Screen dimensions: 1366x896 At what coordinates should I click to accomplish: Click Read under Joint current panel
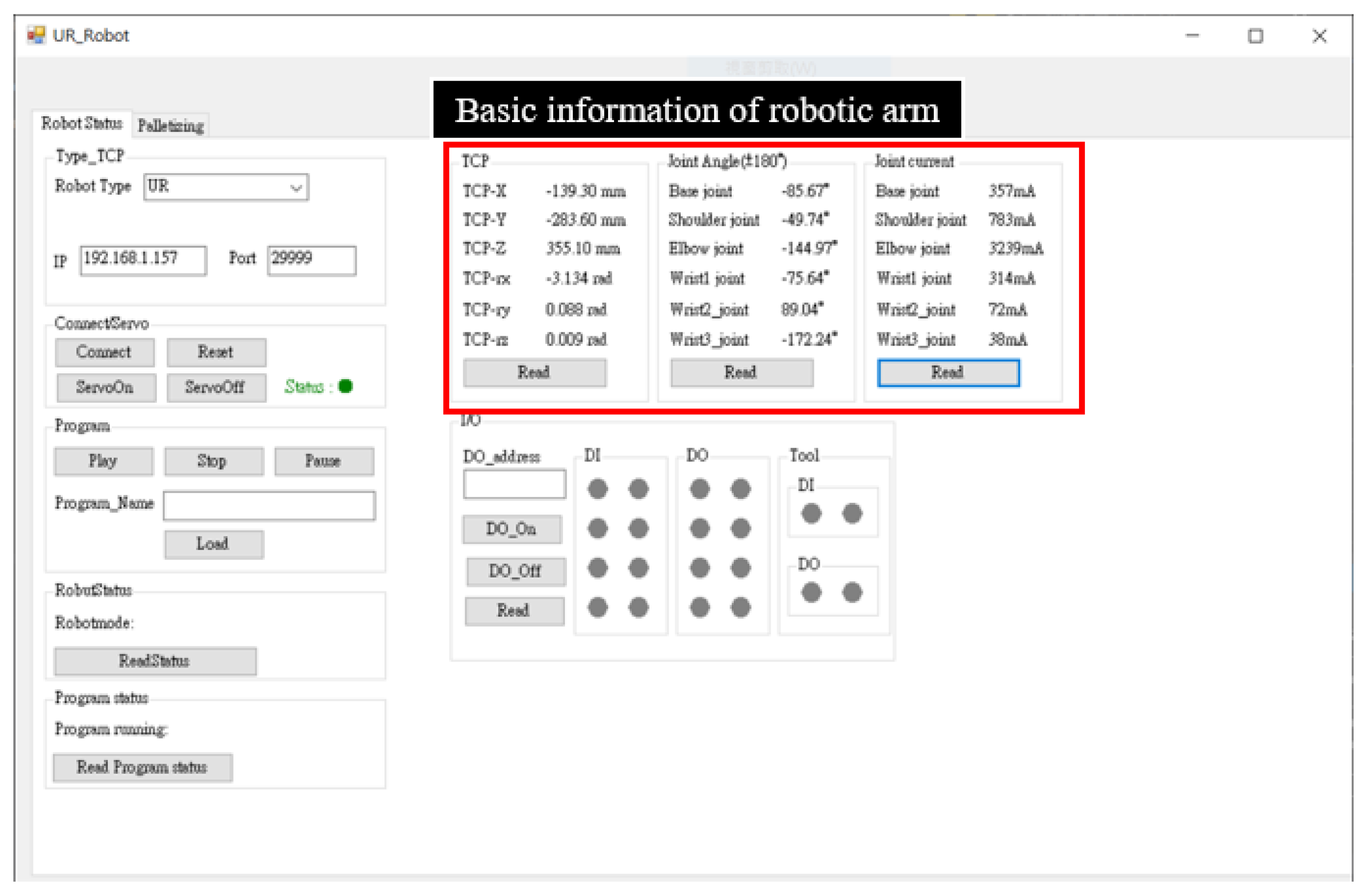[x=948, y=373]
